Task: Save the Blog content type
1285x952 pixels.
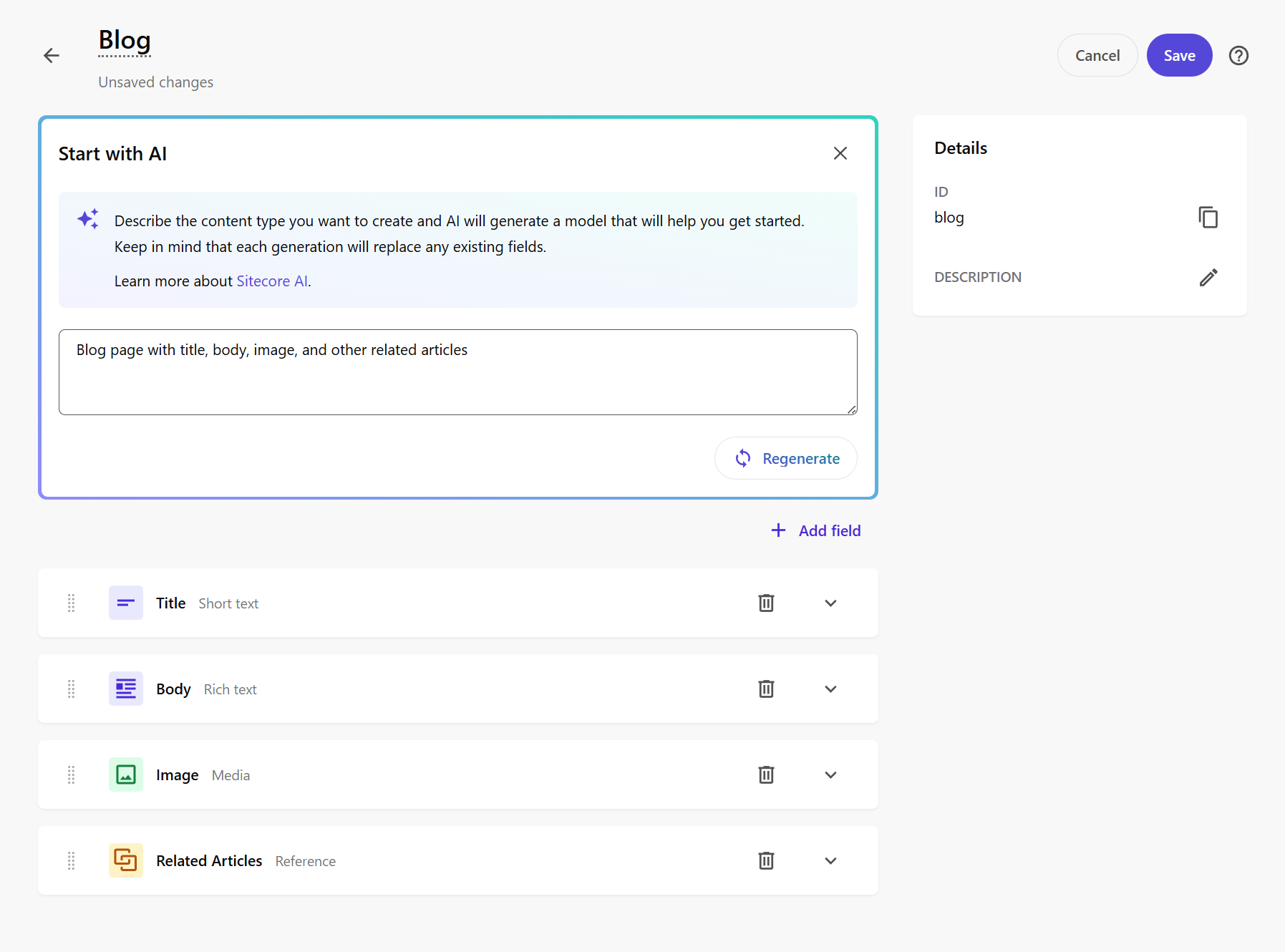Action: tap(1180, 55)
